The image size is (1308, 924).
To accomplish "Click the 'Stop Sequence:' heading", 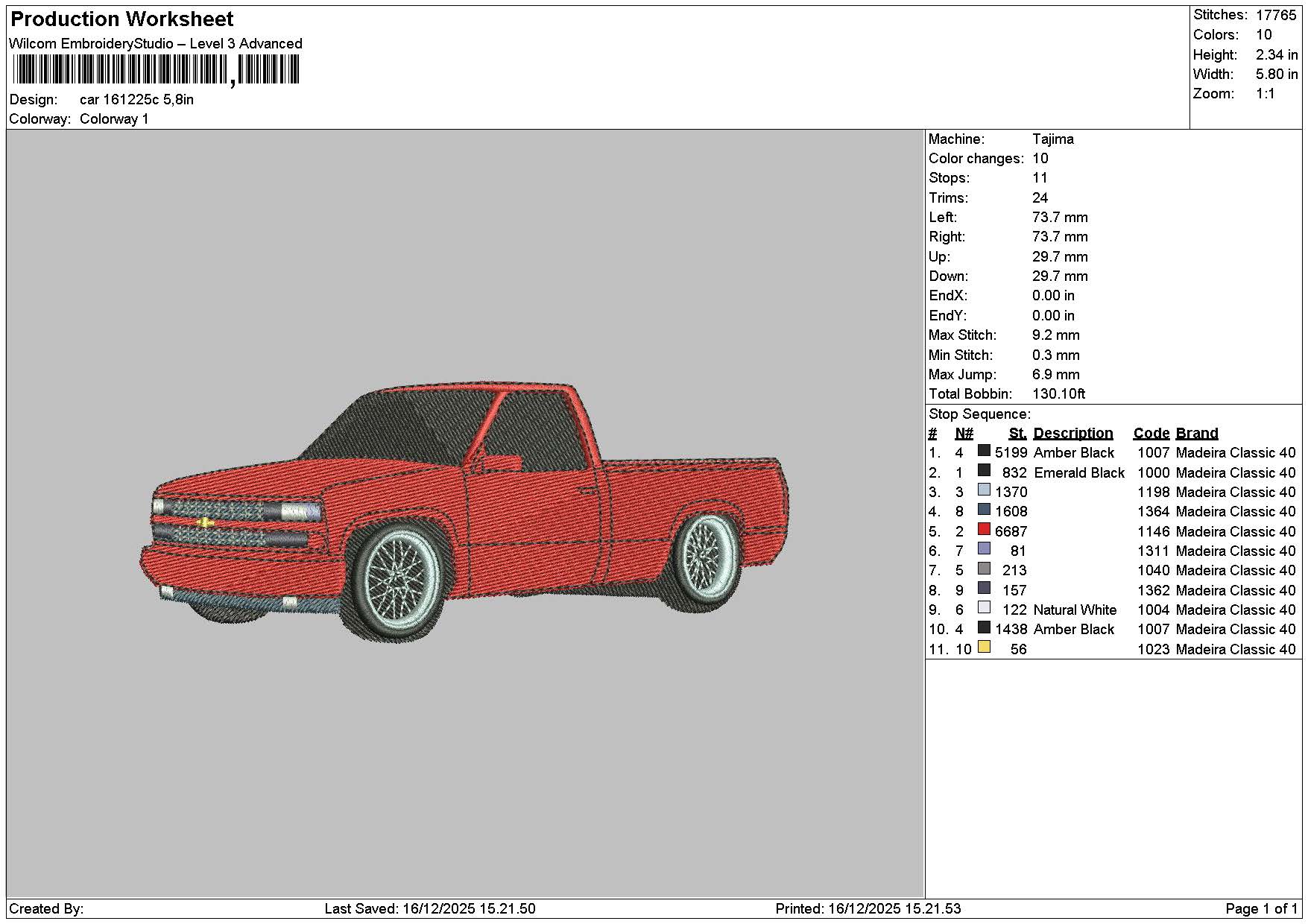I will pyautogui.click(x=979, y=414).
